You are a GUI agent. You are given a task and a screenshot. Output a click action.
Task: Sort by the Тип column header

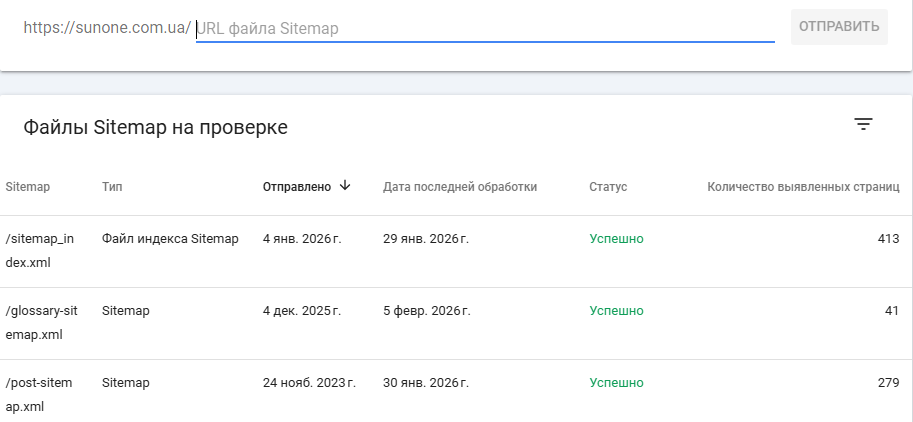(113, 187)
